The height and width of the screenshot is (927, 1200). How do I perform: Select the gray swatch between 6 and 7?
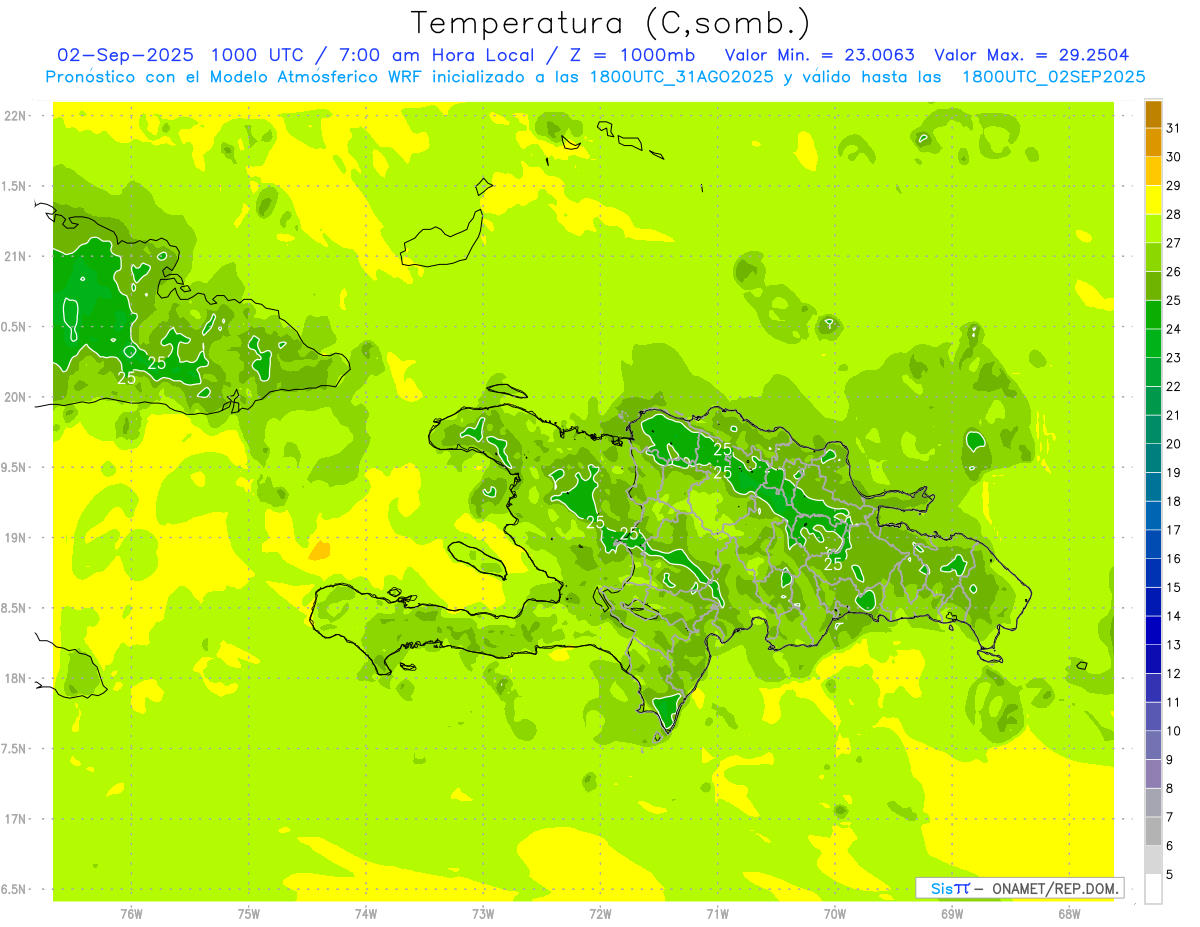[1153, 832]
